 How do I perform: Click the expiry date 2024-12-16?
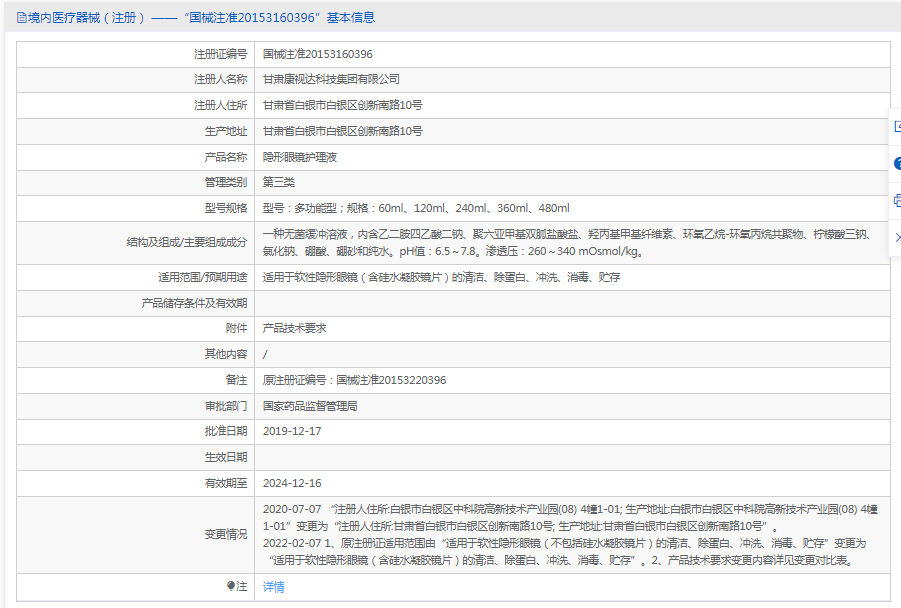pos(292,483)
